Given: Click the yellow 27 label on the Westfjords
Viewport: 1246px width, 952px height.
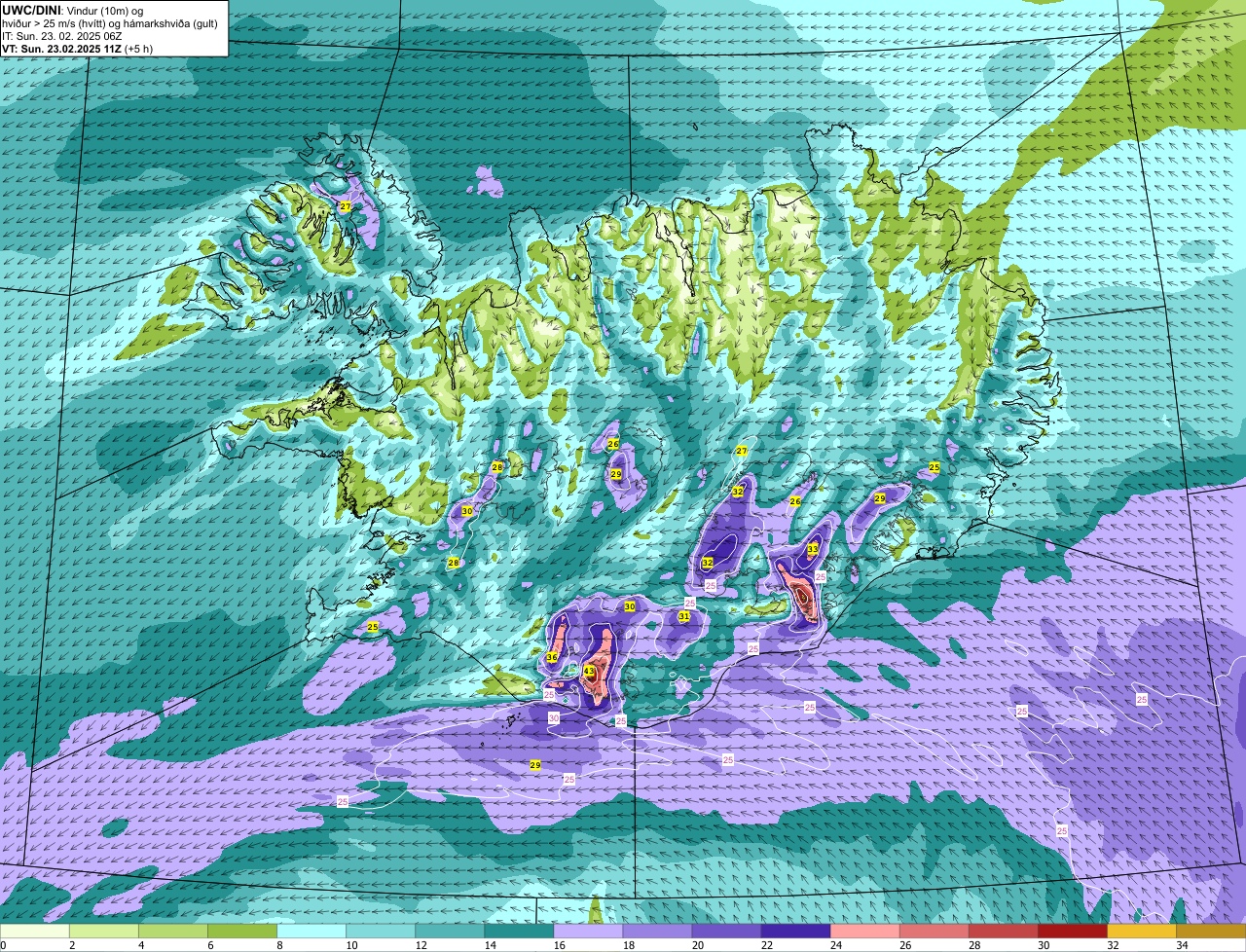Looking at the screenshot, I should click(x=346, y=206).
